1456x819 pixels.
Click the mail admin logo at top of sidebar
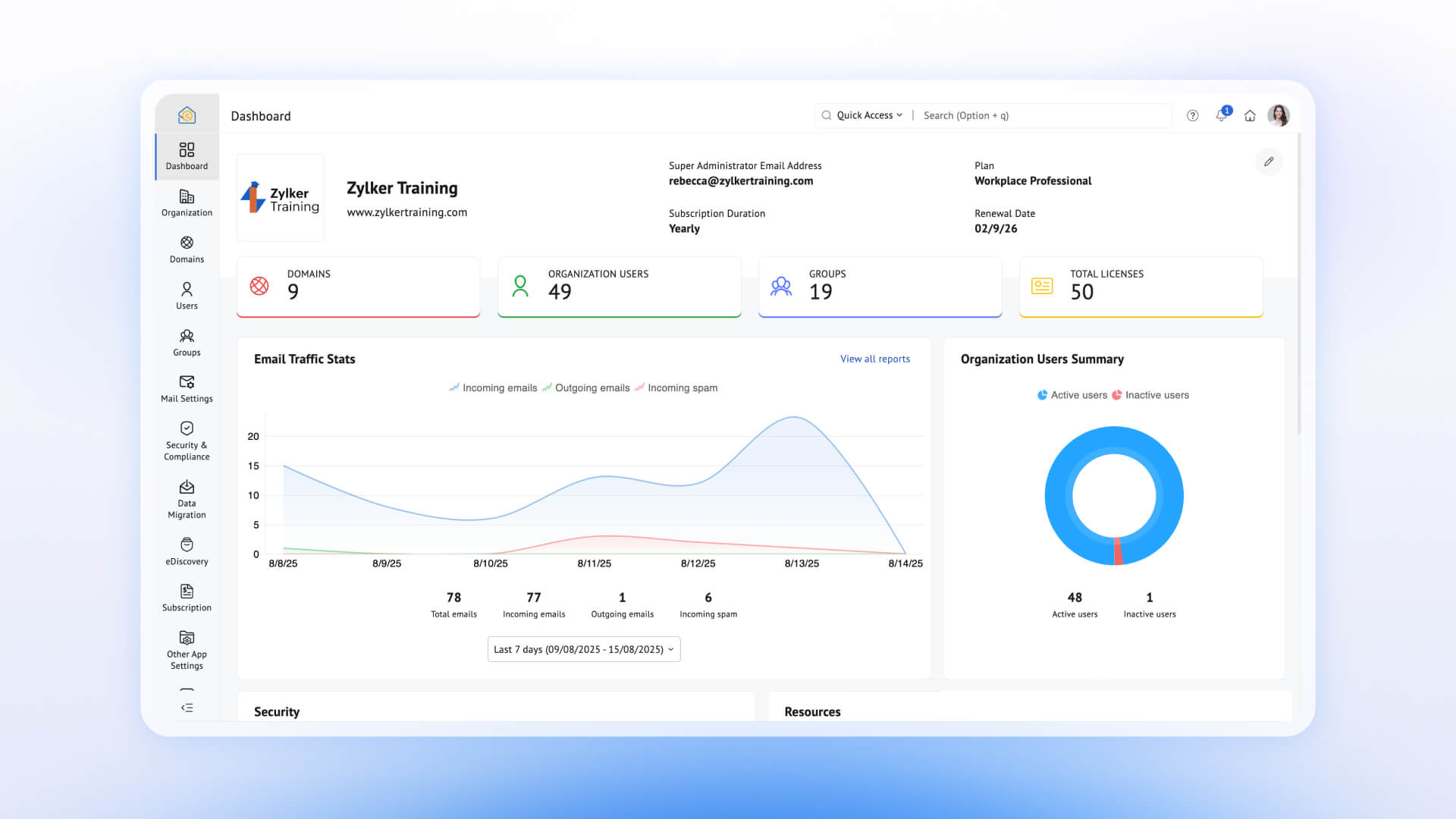click(x=187, y=115)
